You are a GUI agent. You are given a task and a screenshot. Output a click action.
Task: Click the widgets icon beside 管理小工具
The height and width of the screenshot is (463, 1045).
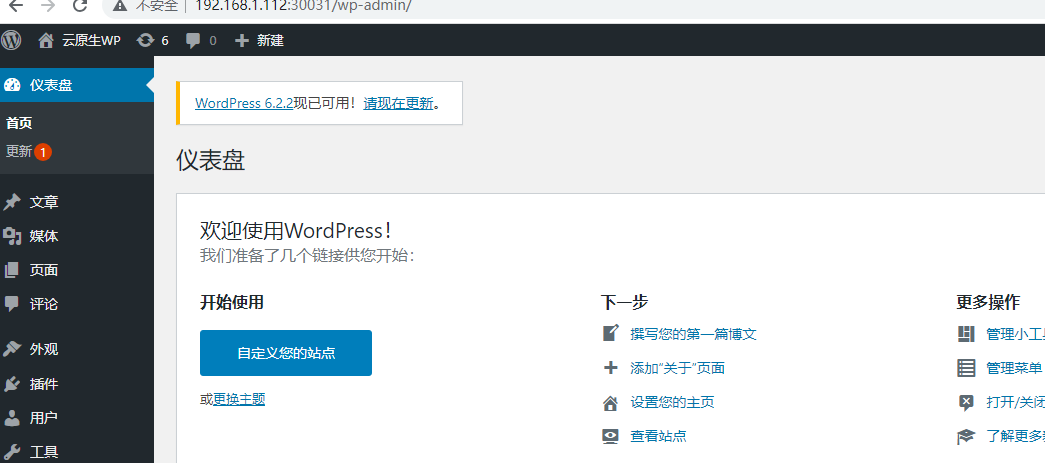(966, 334)
